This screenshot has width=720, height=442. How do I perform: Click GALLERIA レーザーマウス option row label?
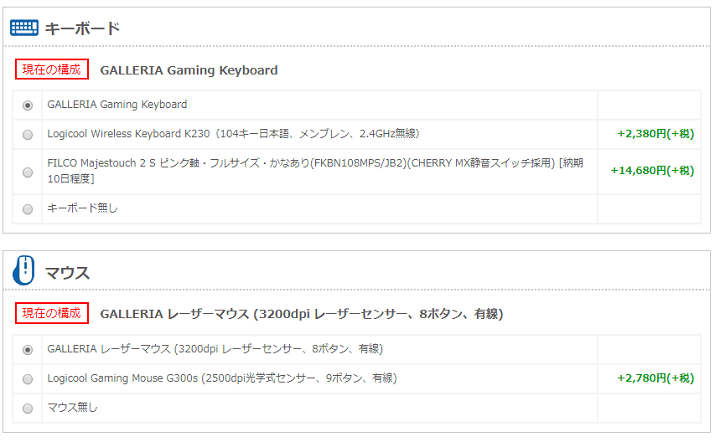coord(215,349)
